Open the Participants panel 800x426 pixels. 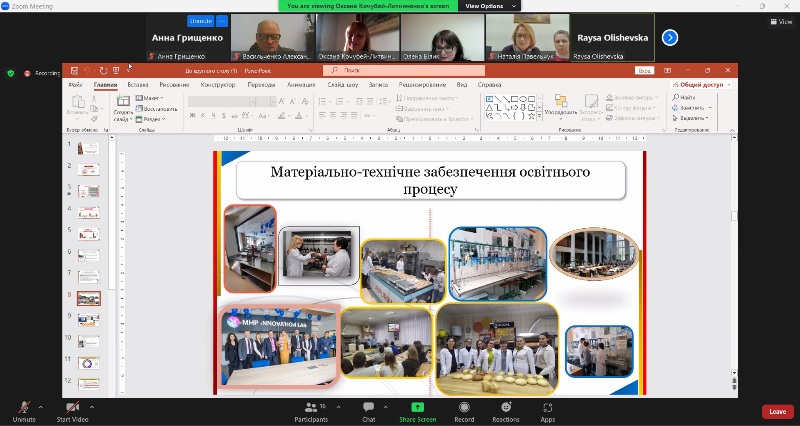(311, 409)
